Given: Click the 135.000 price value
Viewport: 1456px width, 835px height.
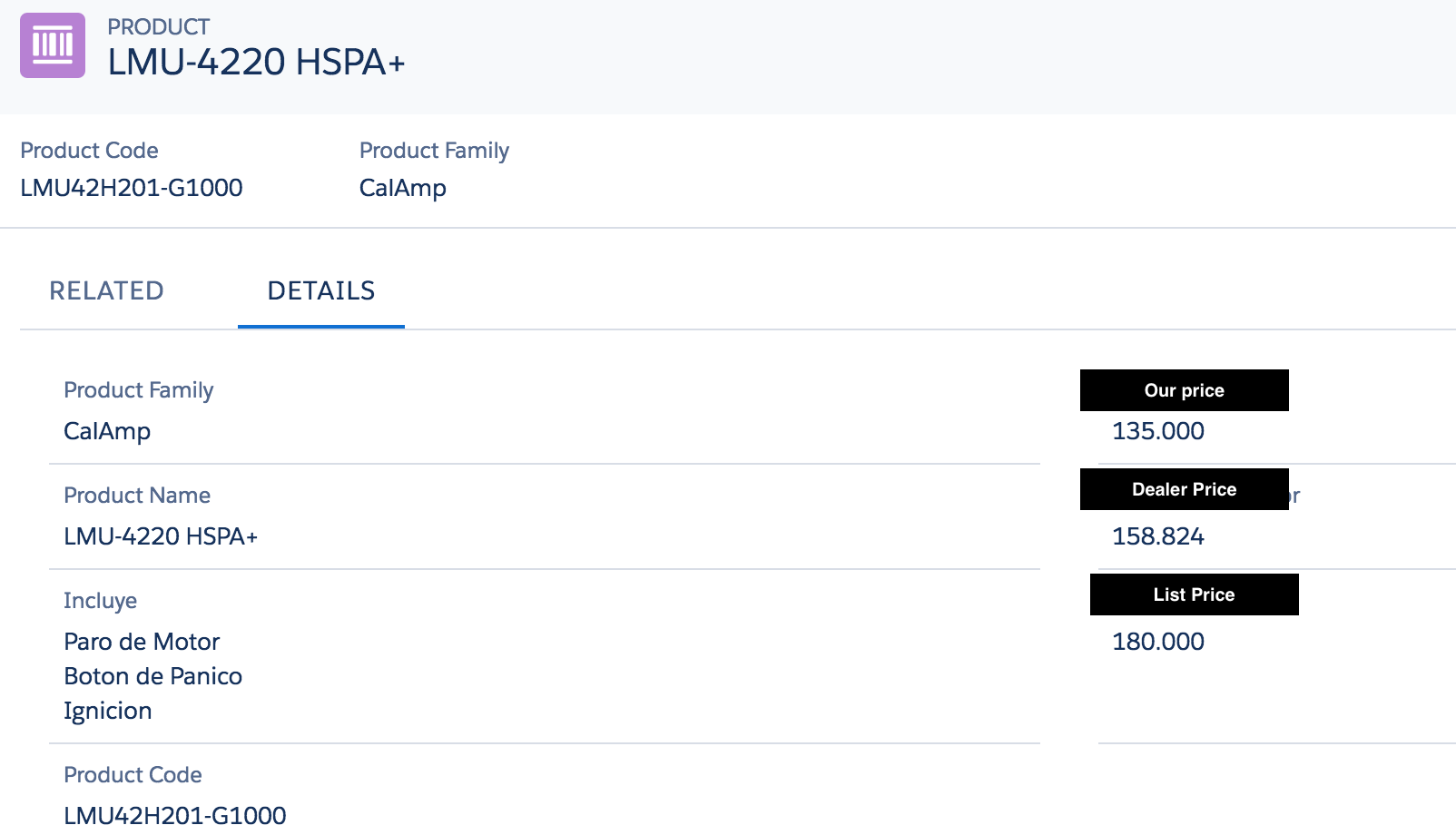Looking at the screenshot, I should pyautogui.click(x=1158, y=431).
